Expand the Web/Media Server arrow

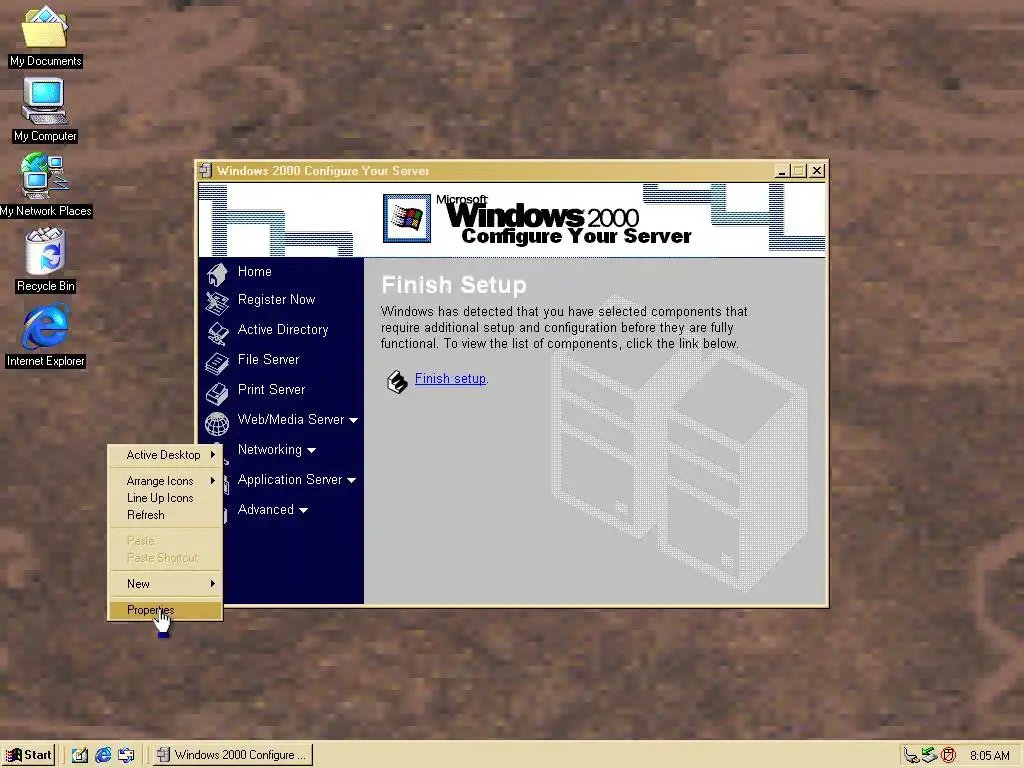point(353,420)
